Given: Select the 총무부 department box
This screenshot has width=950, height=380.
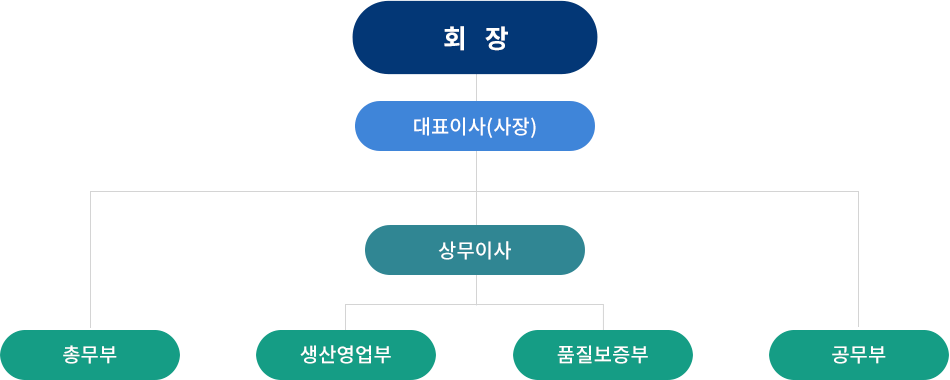Looking at the screenshot, I should tap(90, 355).
